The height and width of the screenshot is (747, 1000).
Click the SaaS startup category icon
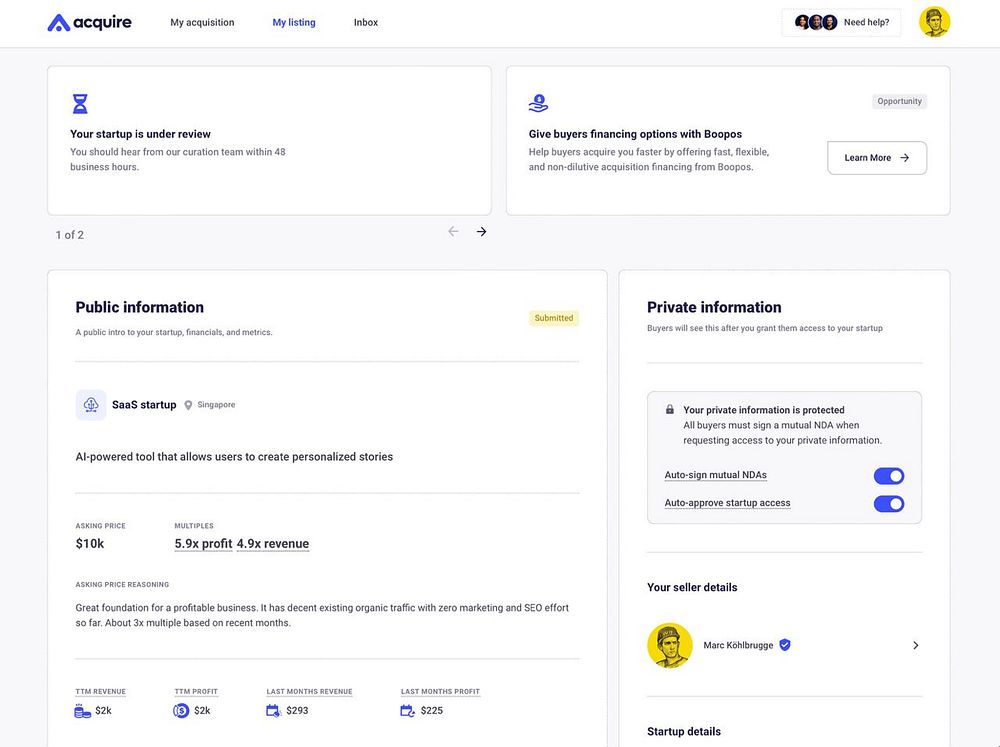(x=91, y=405)
